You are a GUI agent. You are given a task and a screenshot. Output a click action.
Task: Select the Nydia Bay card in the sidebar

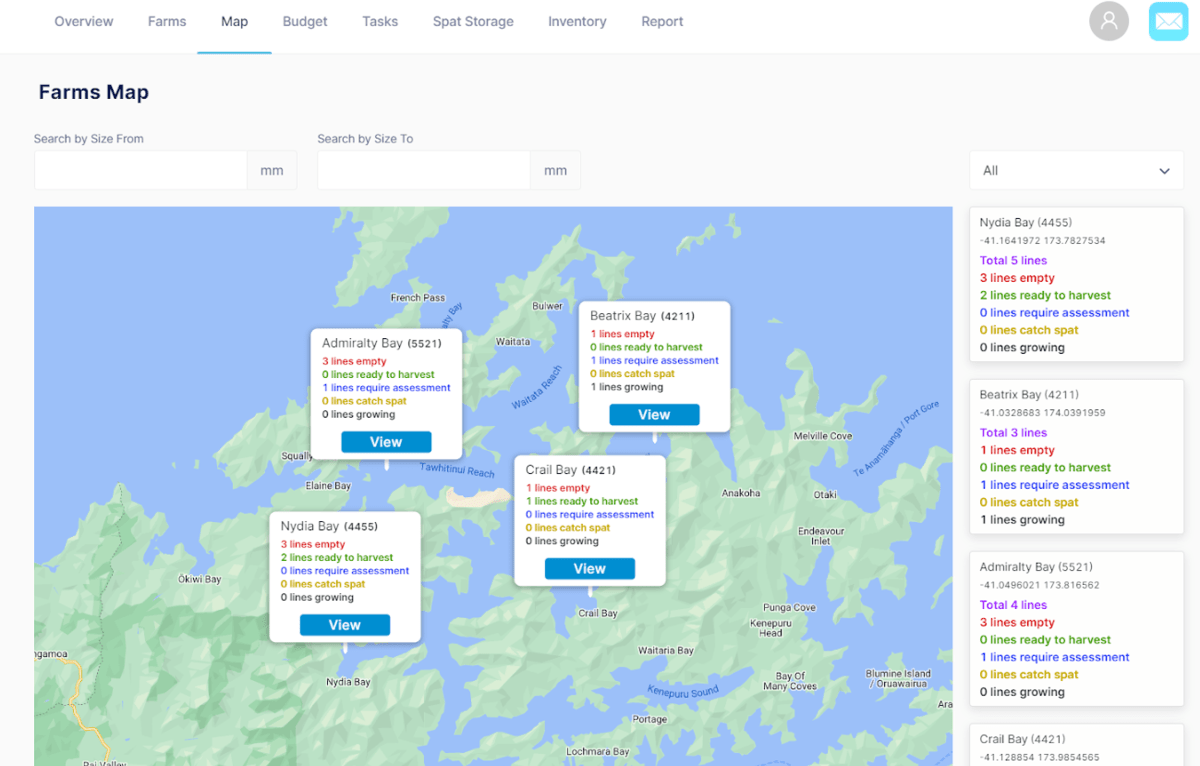pos(1076,284)
